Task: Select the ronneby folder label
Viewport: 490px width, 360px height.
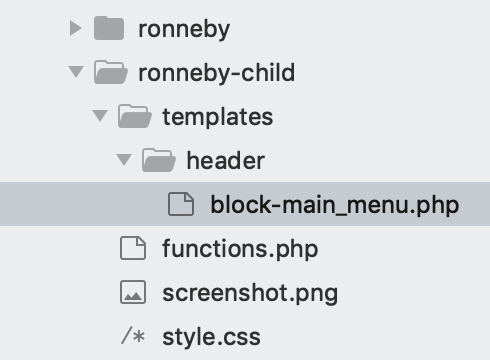Action: tap(184, 29)
